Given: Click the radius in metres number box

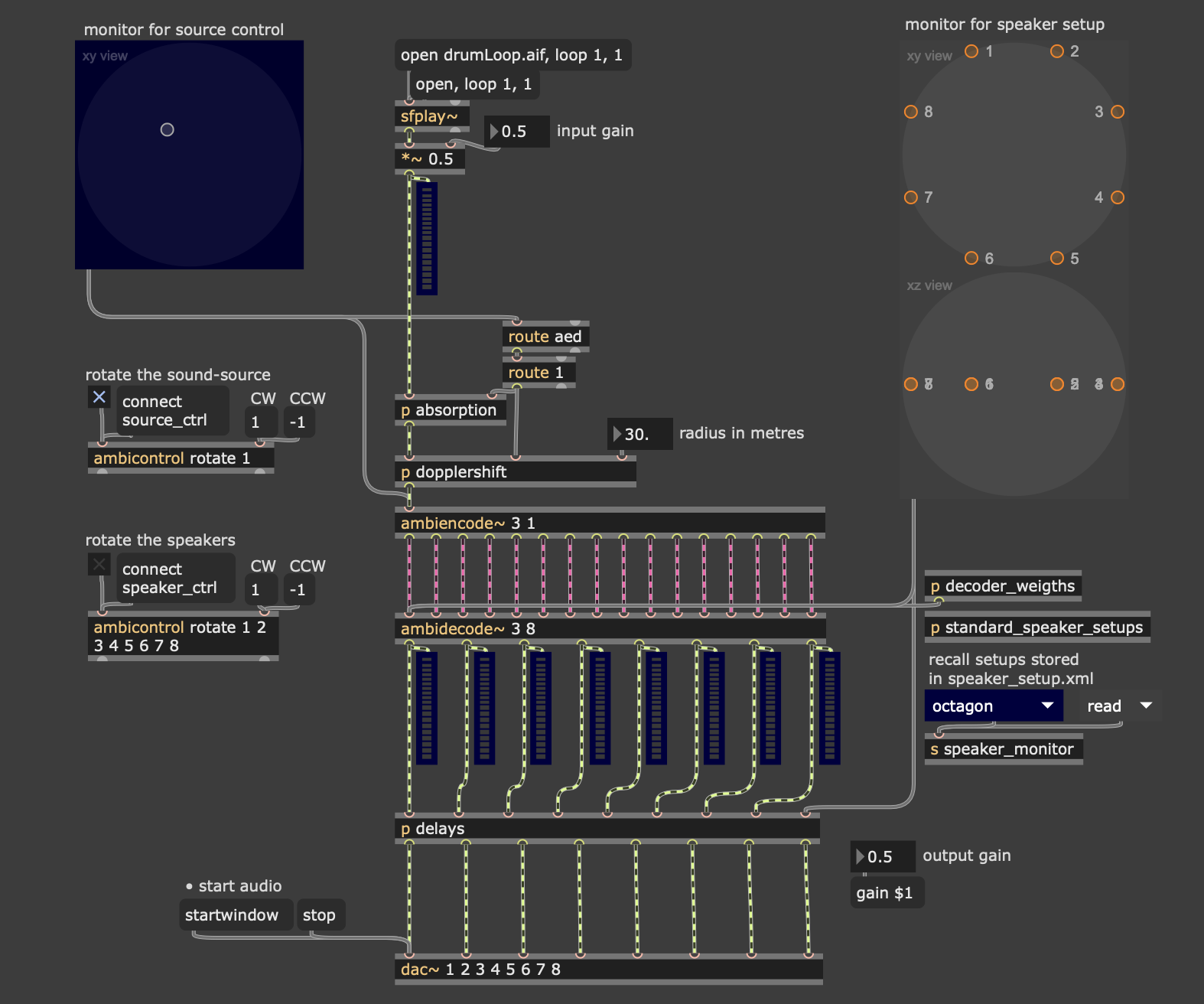Looking at the screenshot, I should tap(640, 434).
